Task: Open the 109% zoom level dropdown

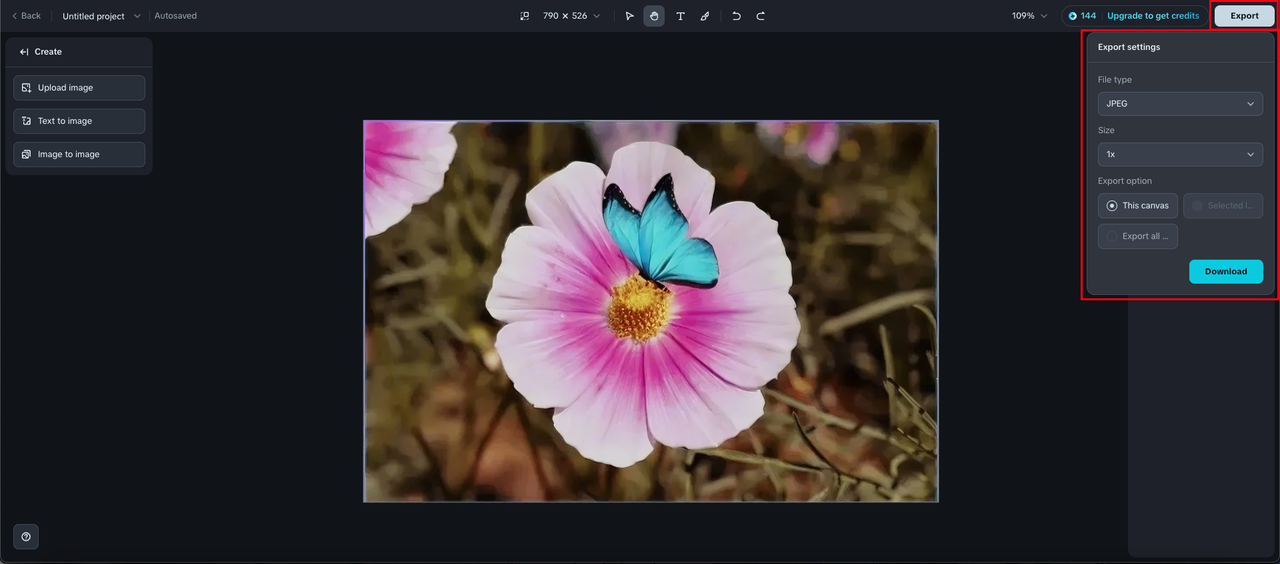Action: coord(1029,16)
